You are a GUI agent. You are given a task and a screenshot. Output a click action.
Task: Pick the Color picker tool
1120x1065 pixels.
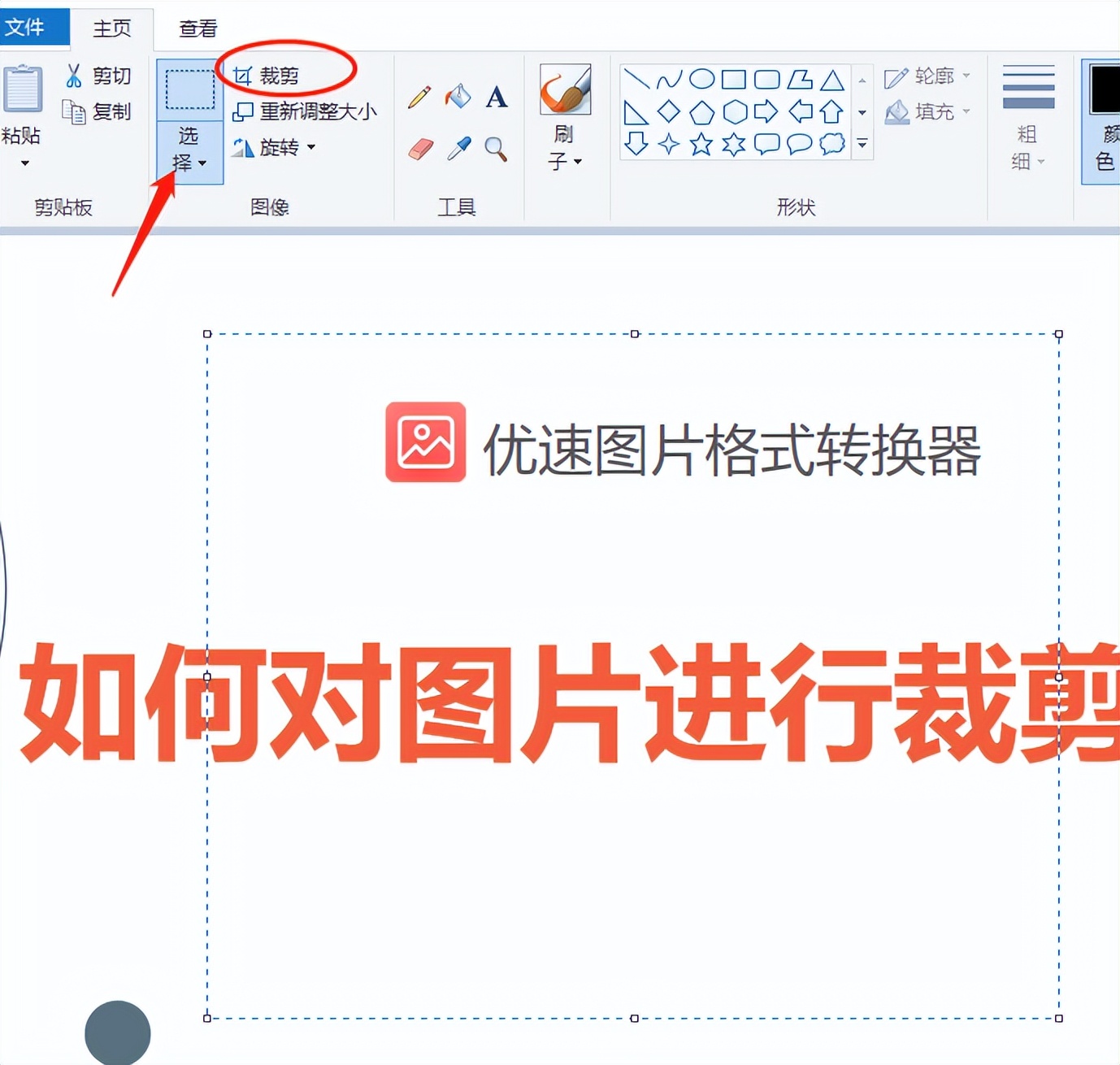[x=457, y=149]
